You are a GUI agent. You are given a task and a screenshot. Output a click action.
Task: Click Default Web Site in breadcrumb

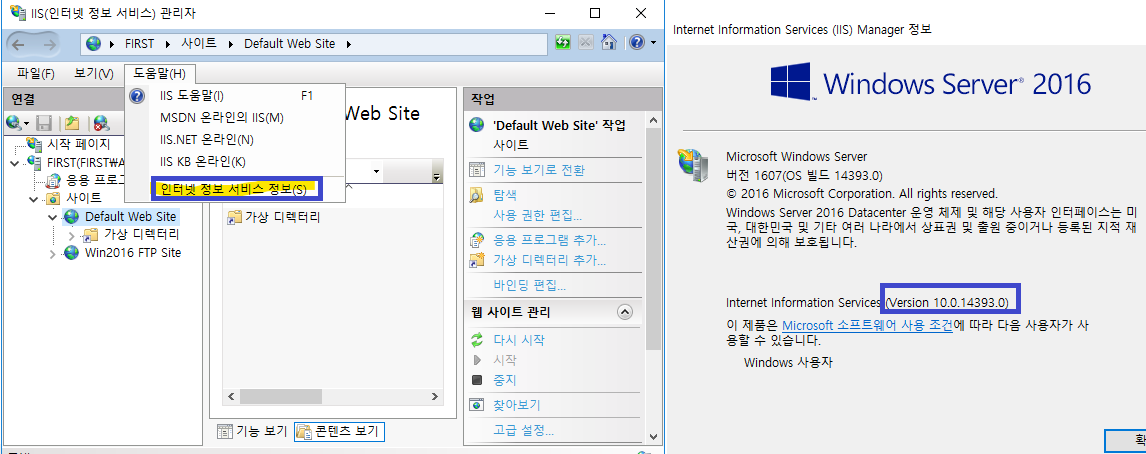click(x=289, y=44)
